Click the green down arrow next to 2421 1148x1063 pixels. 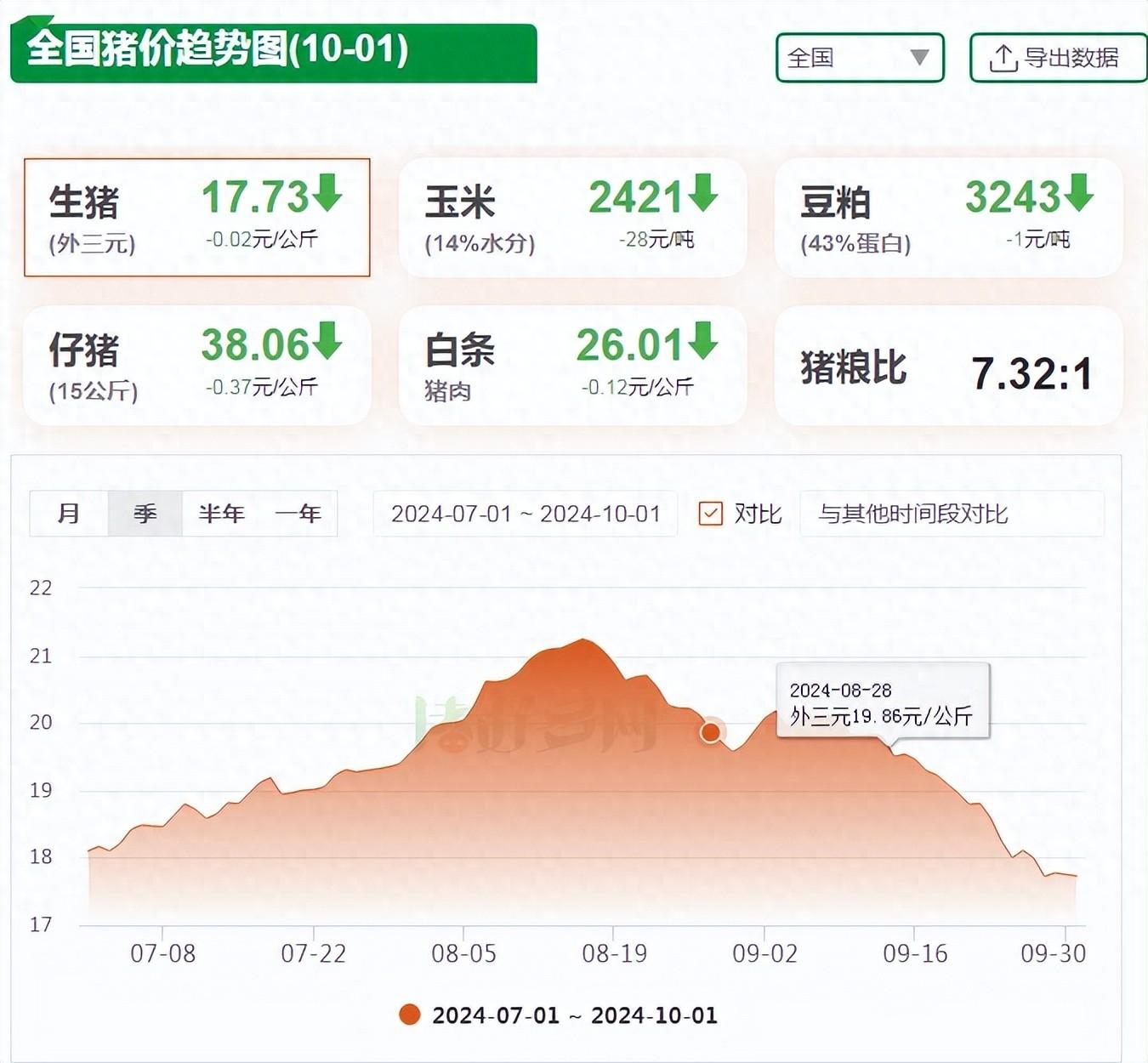tap(703, 193)
